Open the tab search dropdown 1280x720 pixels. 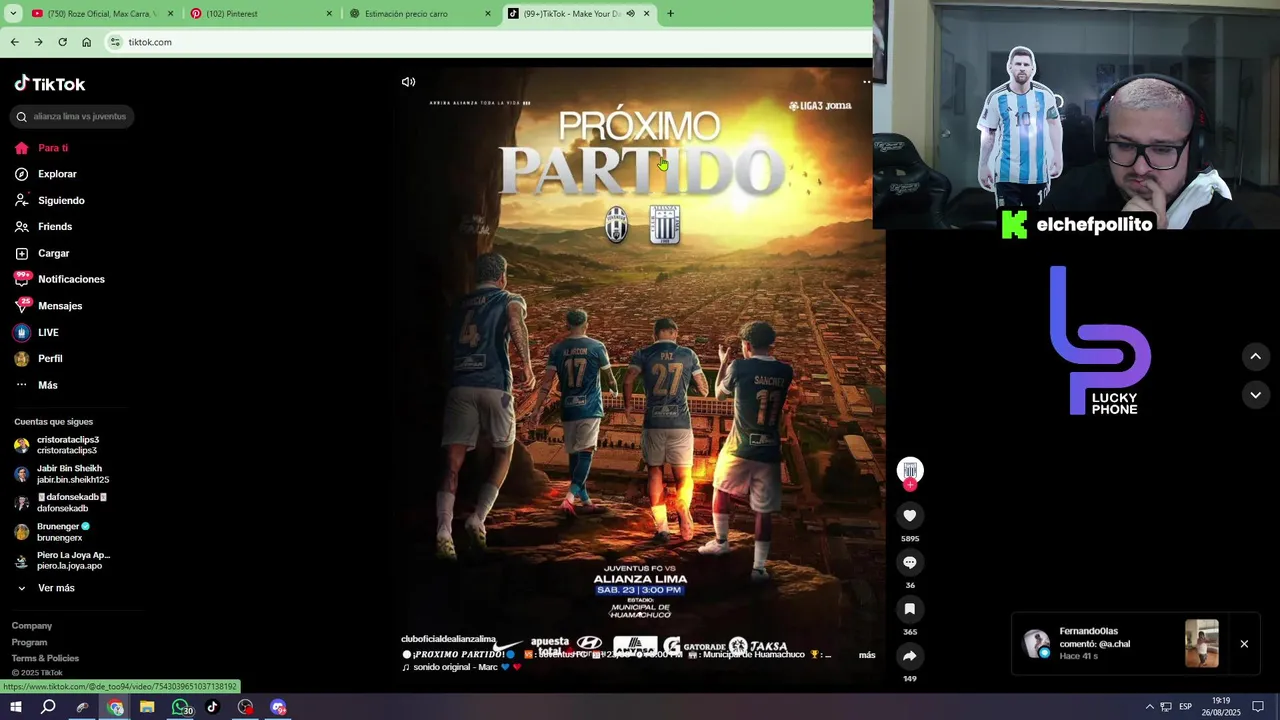click(13, 14)
